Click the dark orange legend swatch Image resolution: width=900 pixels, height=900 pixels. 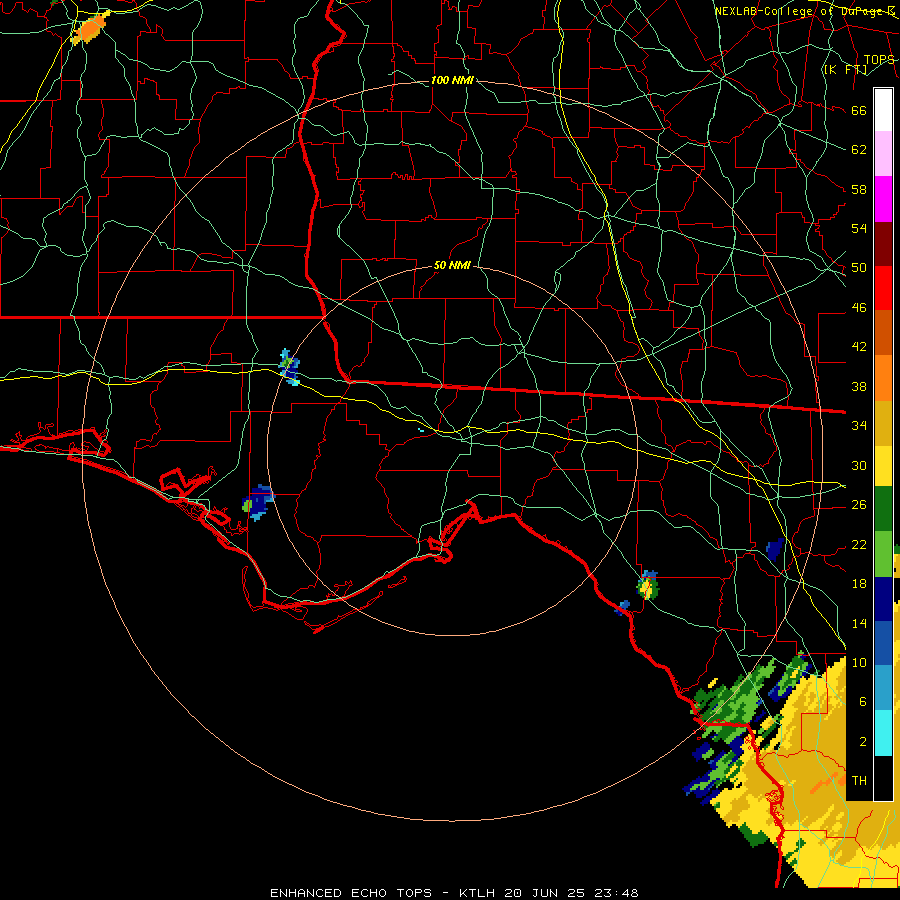point(883,333)
